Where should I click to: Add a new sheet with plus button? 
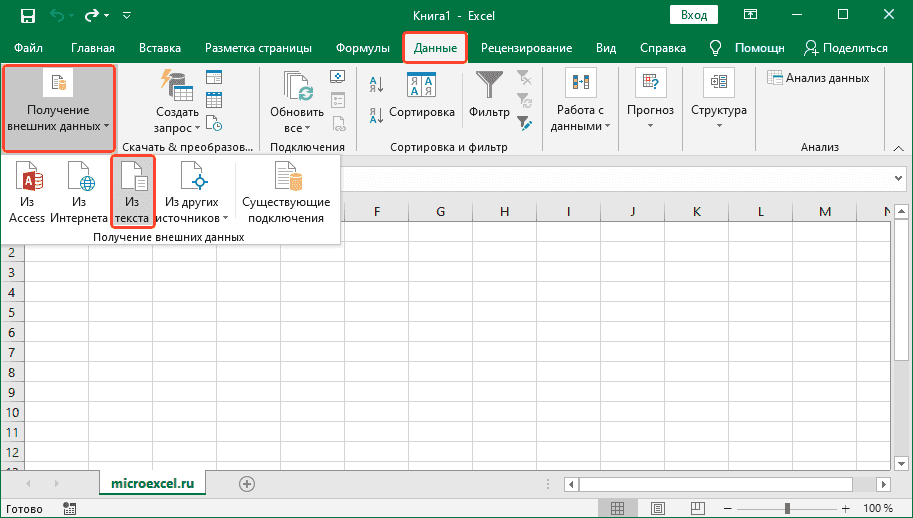pyautogui.click(x=246, y=483)
